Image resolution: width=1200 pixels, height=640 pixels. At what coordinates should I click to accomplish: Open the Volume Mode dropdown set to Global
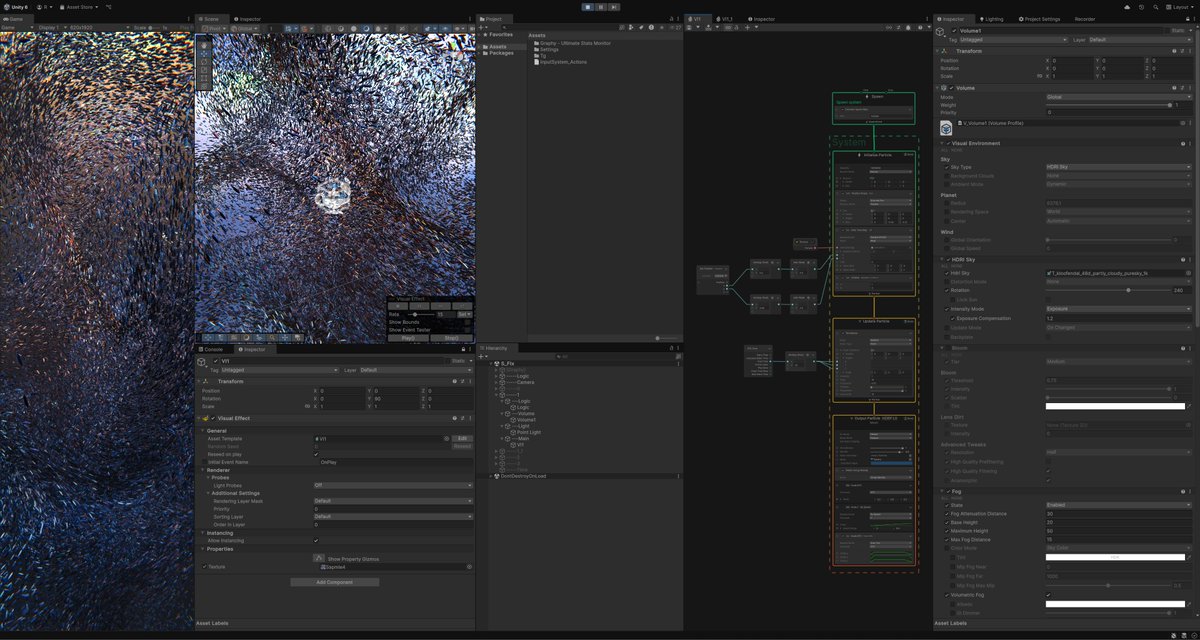1118,97
